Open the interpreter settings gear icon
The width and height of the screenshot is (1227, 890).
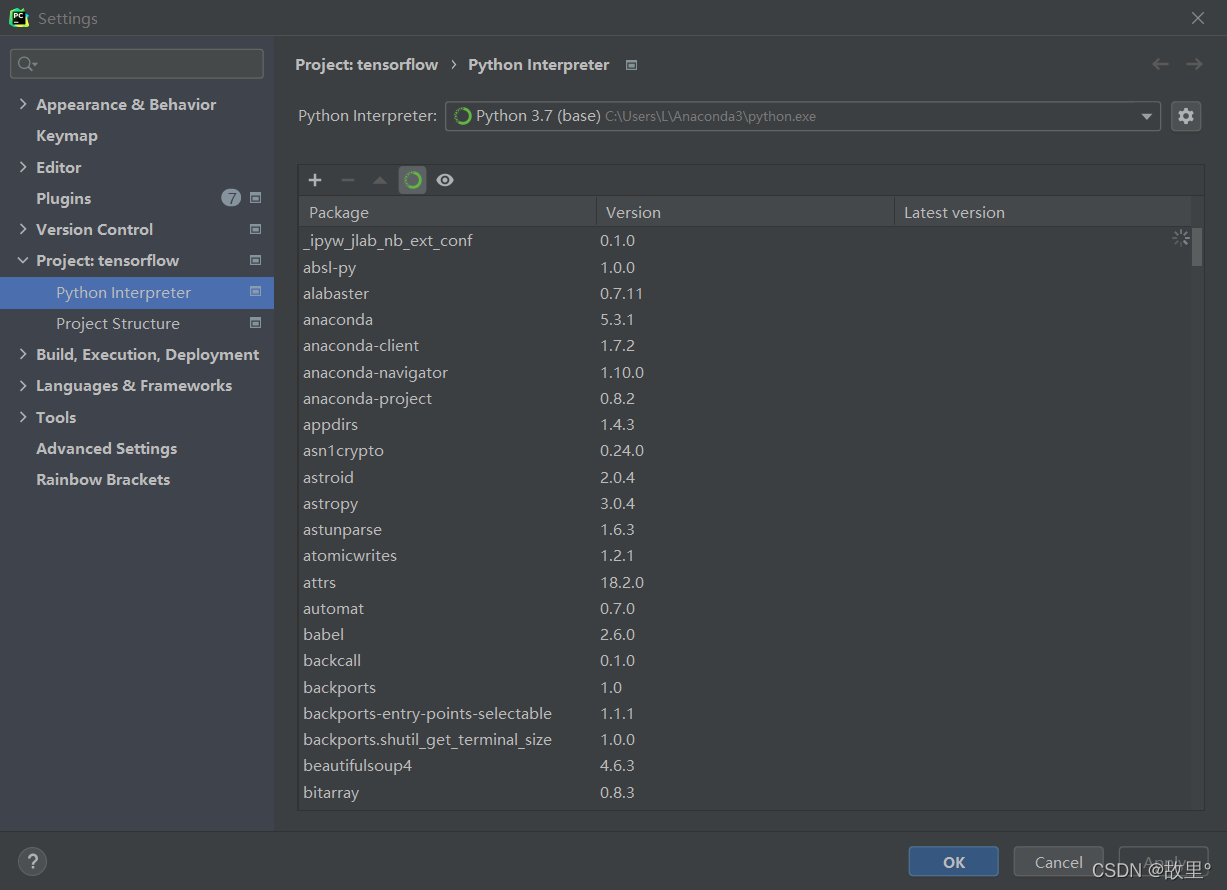coord(1186,116)
